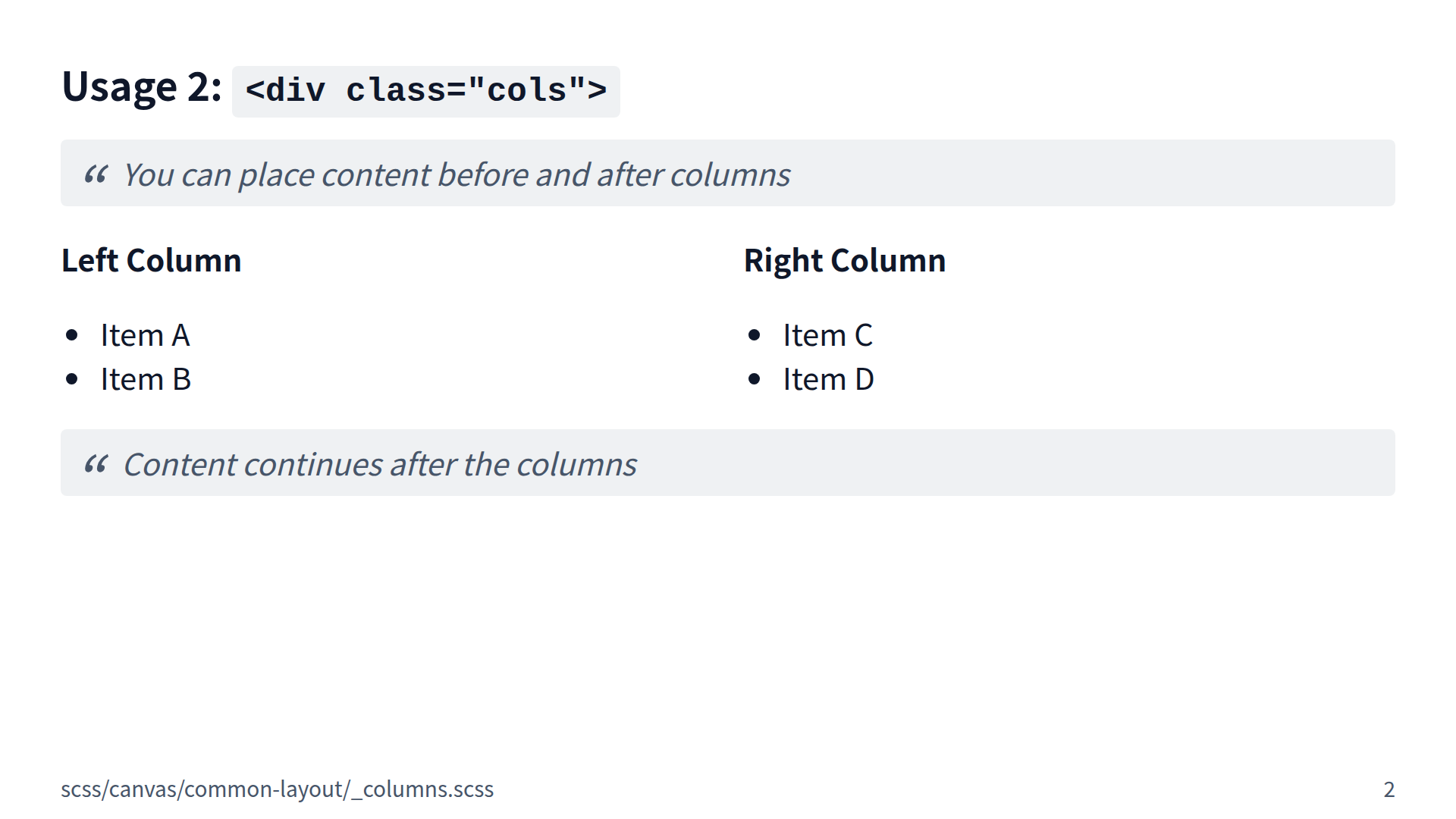
Task: Click the scss/canvas/common-layout footer path text
Action: (x=277, y=789)
